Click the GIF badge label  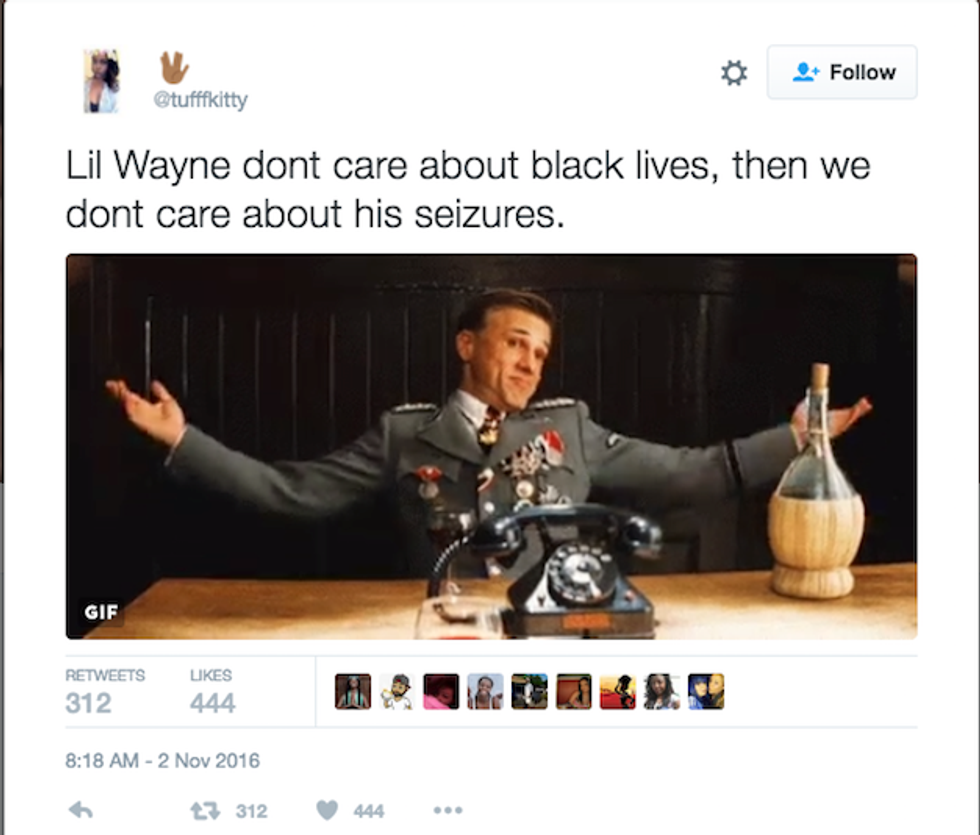coord(101,612)
